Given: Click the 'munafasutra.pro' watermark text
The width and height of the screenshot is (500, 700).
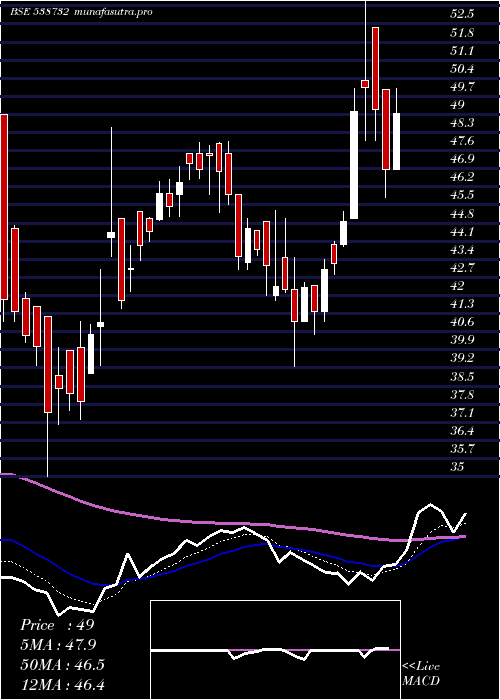Looking at the screenshot, I should (x=112, y=12).
